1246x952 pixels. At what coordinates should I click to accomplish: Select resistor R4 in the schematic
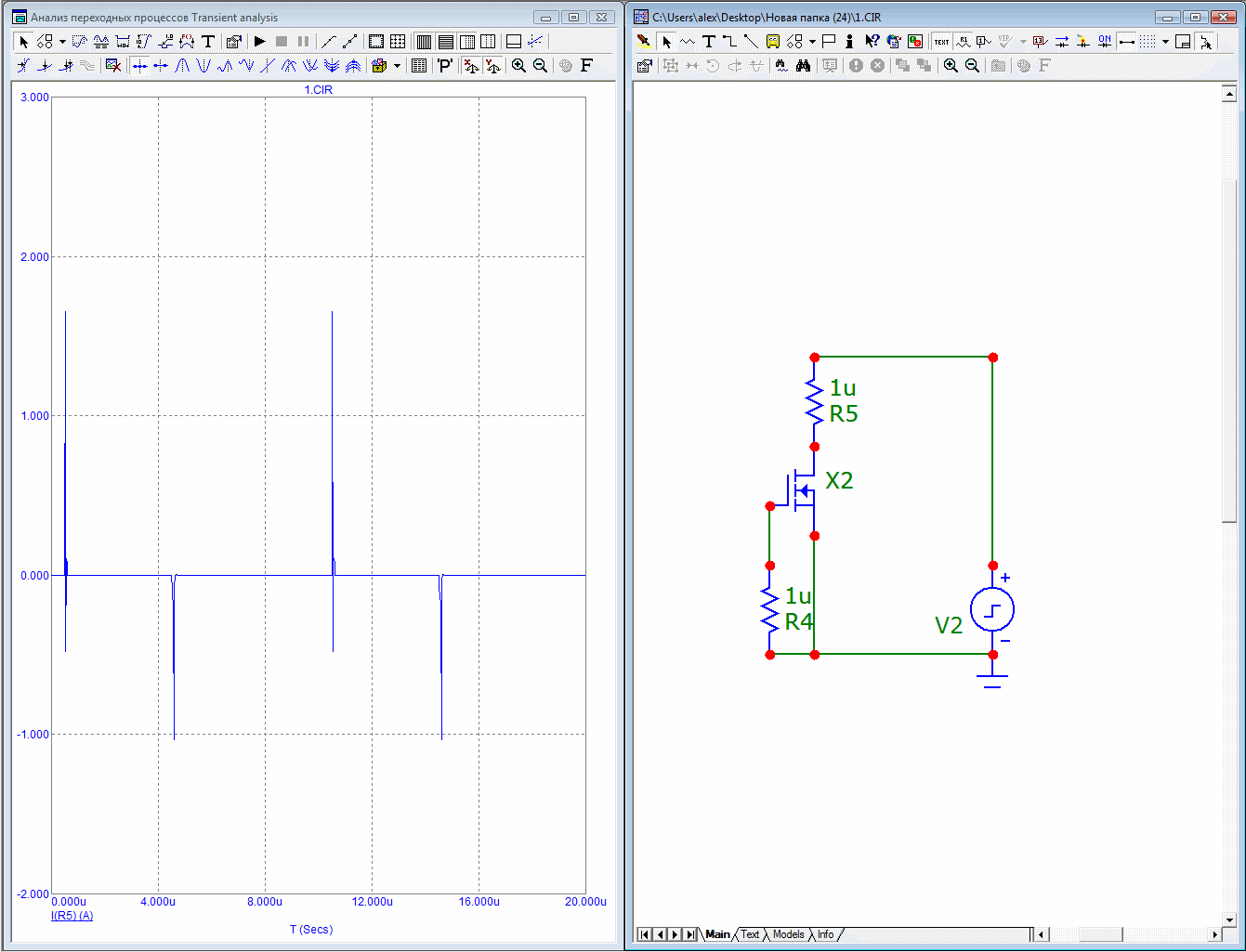(770, 609)
